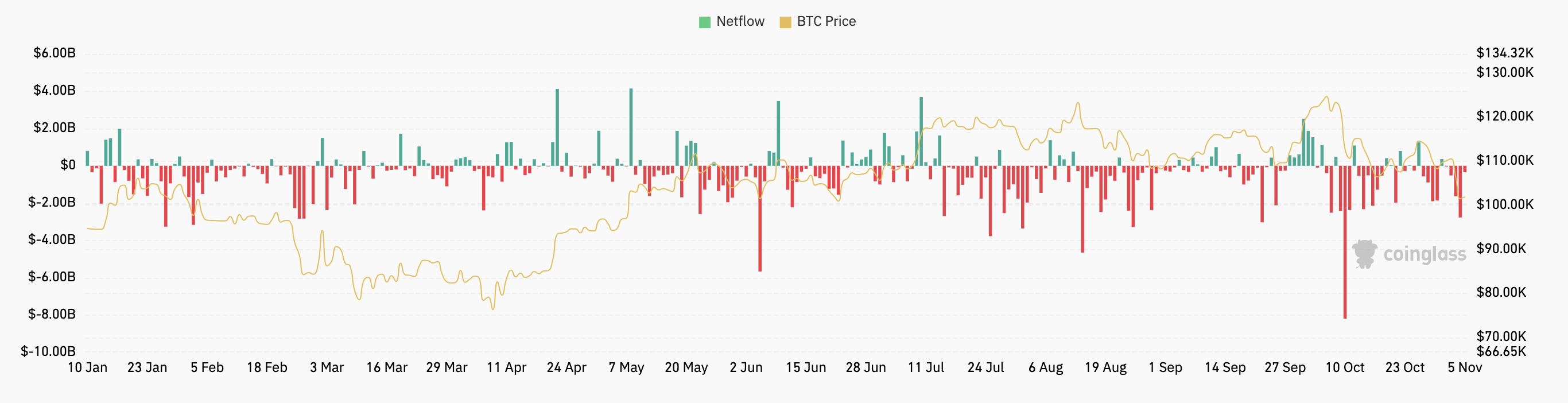Image resolution: width=1568 pixels, height=403 pixels.
Task: Click the $0 netflow baseline label
Action: point(68,165)
